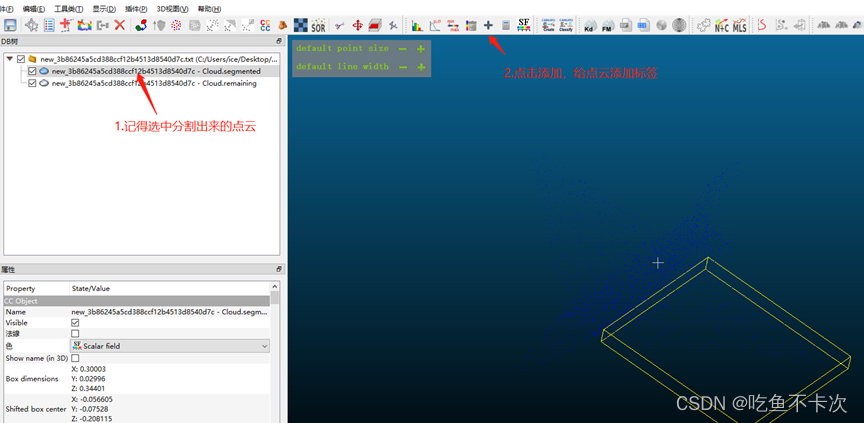
Task: Click the merge clouds red-green-blue icon
Action: click(142, 25)
